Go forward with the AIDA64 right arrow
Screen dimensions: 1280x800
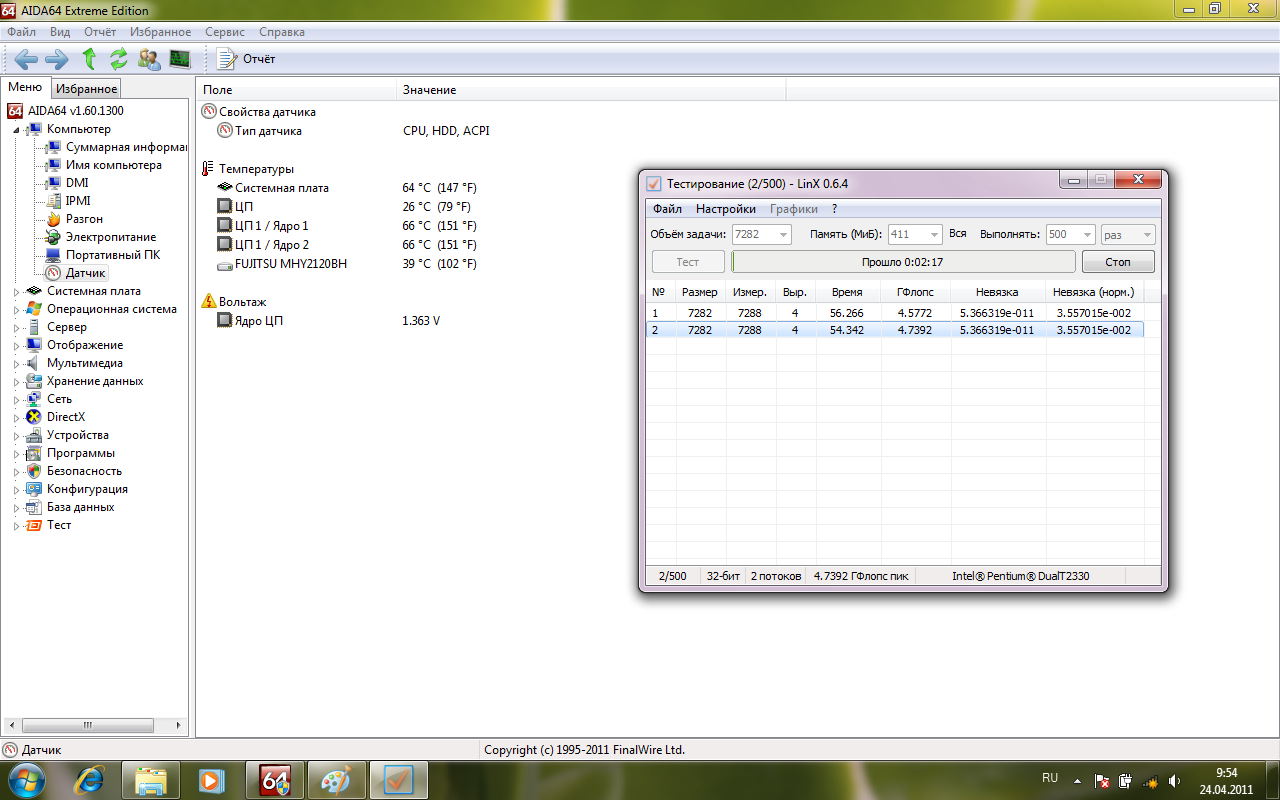pyautogui.click(x=57, y=59)
